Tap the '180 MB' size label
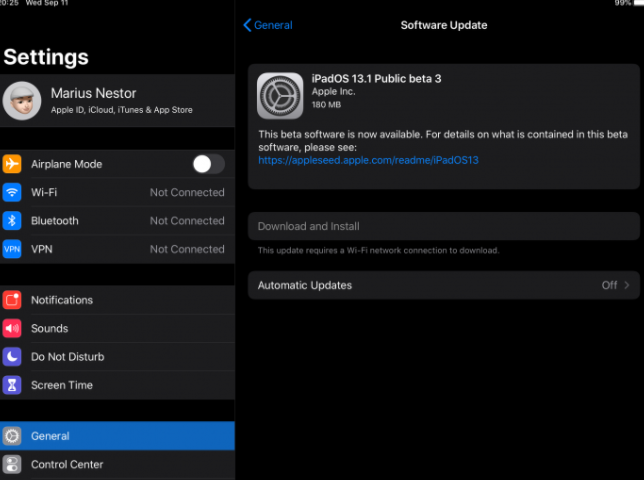This screenshot has width=644, height=480. [326, 105]
